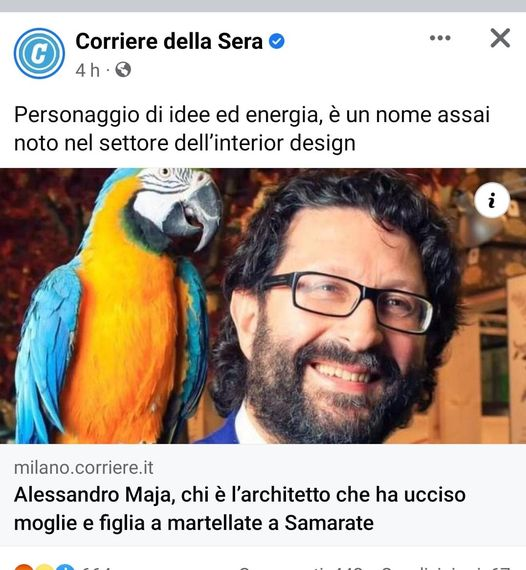Viewport: 526px width, 570px height.
Task: Click the yellow reaction emoji icon
Action: click(x=44, y=567)
